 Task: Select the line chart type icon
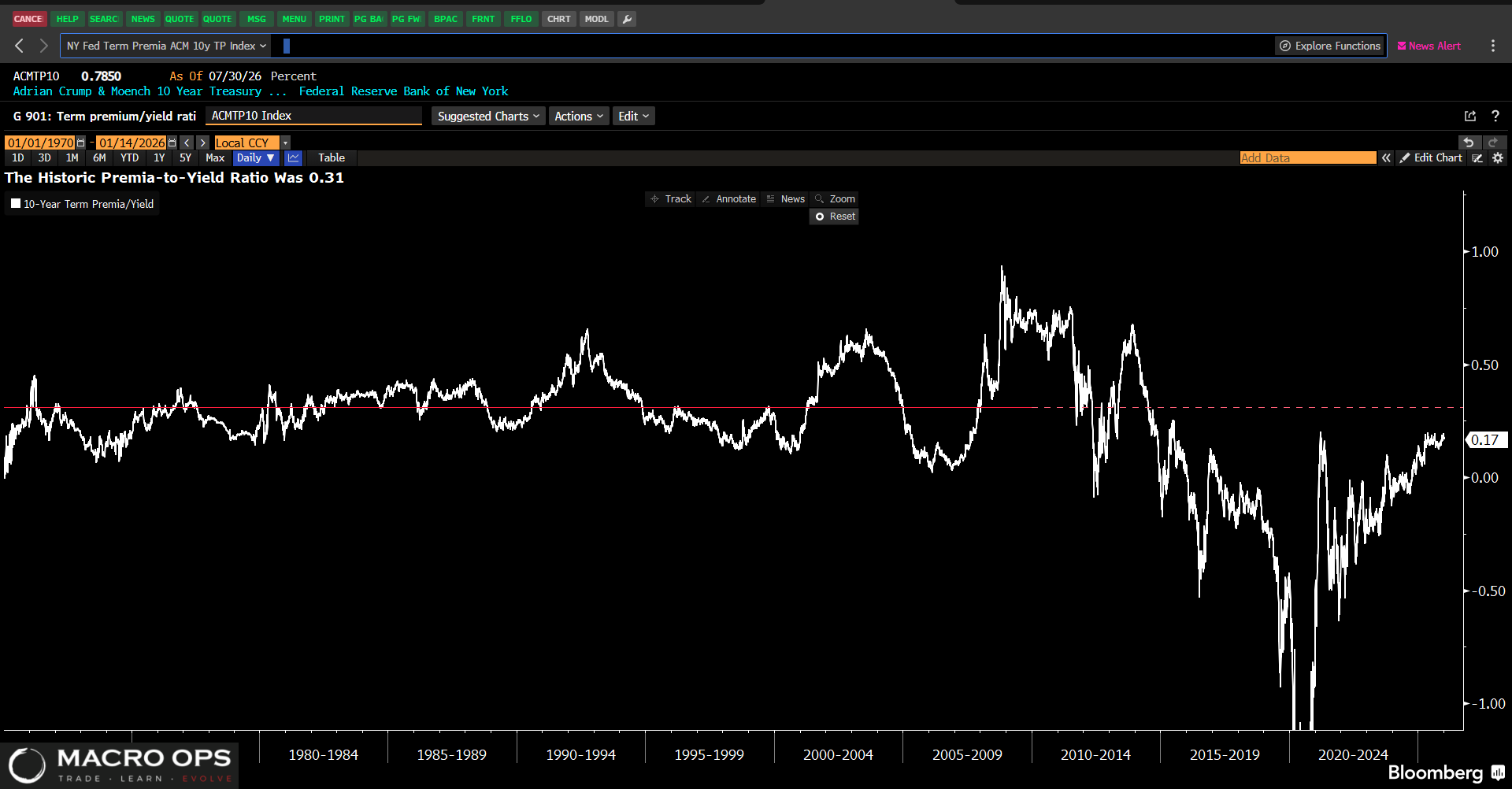coord(294,158)
